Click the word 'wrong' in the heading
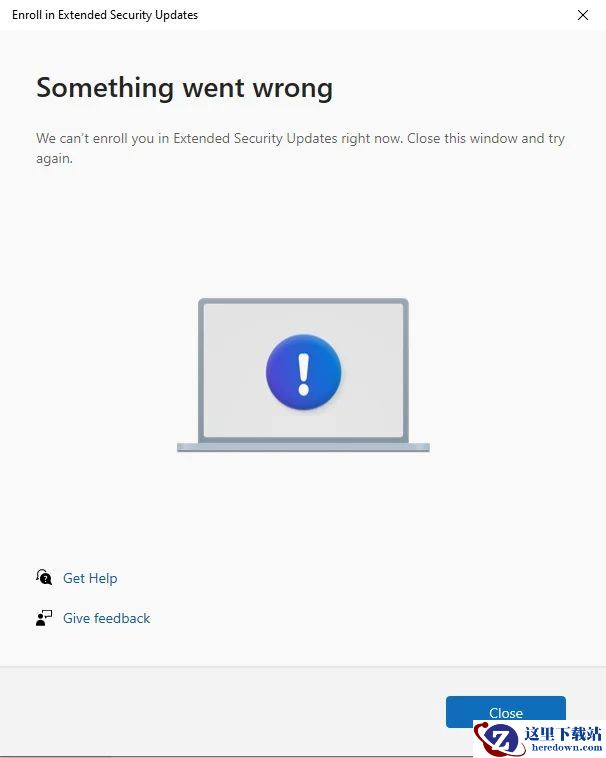 293,89
